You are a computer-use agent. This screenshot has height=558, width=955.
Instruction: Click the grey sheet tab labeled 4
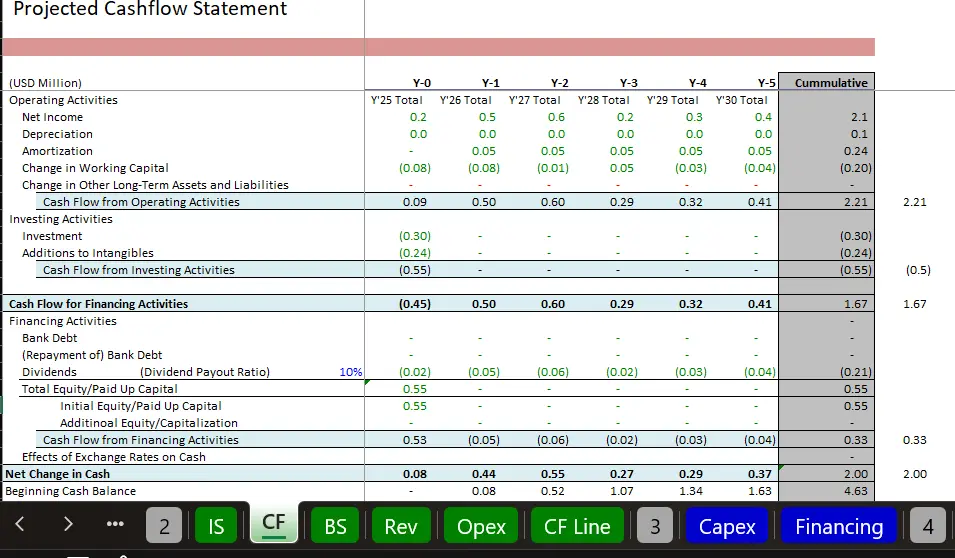(927, 526)
